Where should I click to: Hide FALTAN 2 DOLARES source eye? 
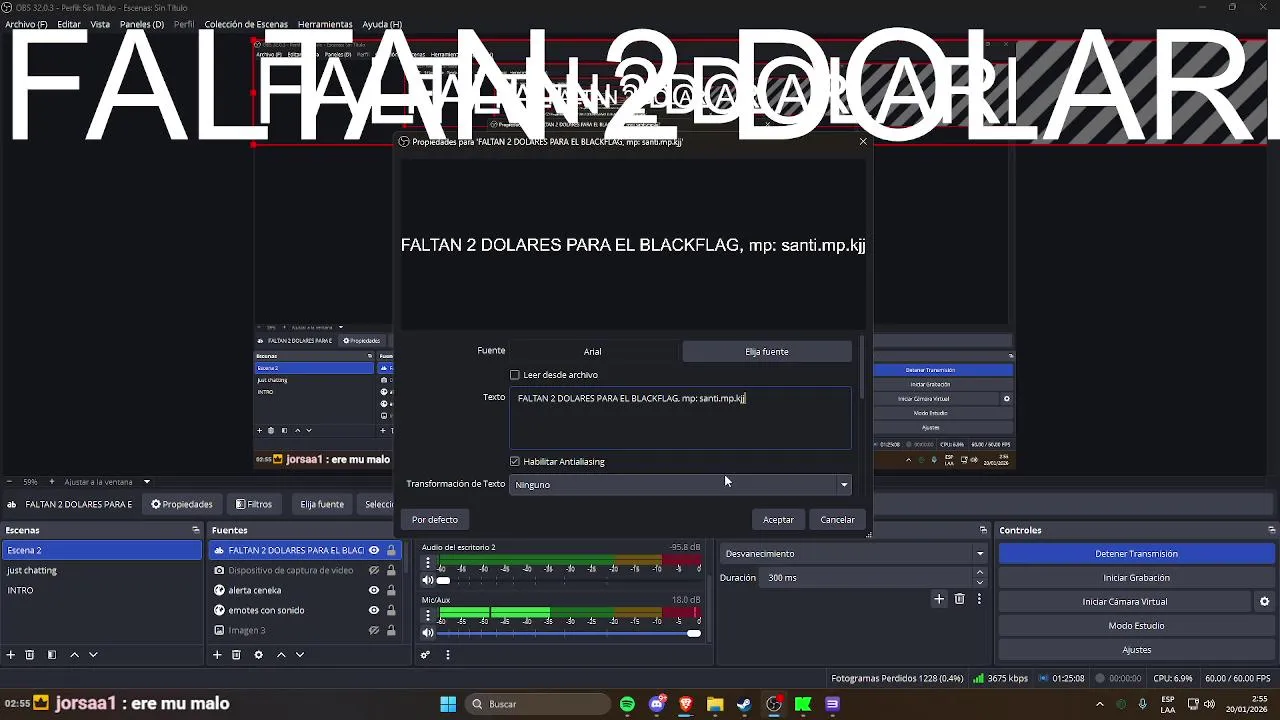click(x=374, y=550)
